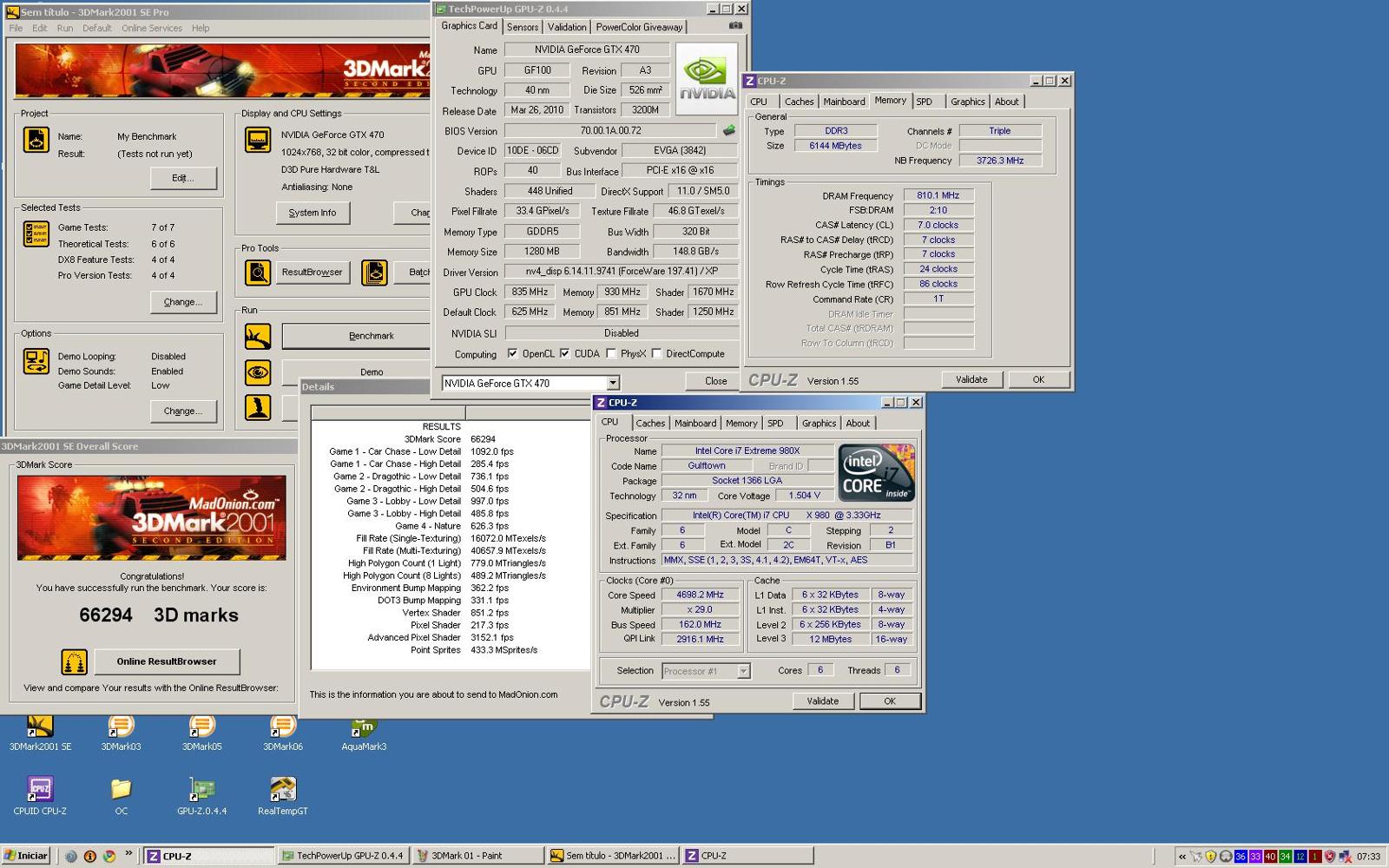Click the Demo eye icon
This screenshot has width=1389, height=868.
[258, 372]
